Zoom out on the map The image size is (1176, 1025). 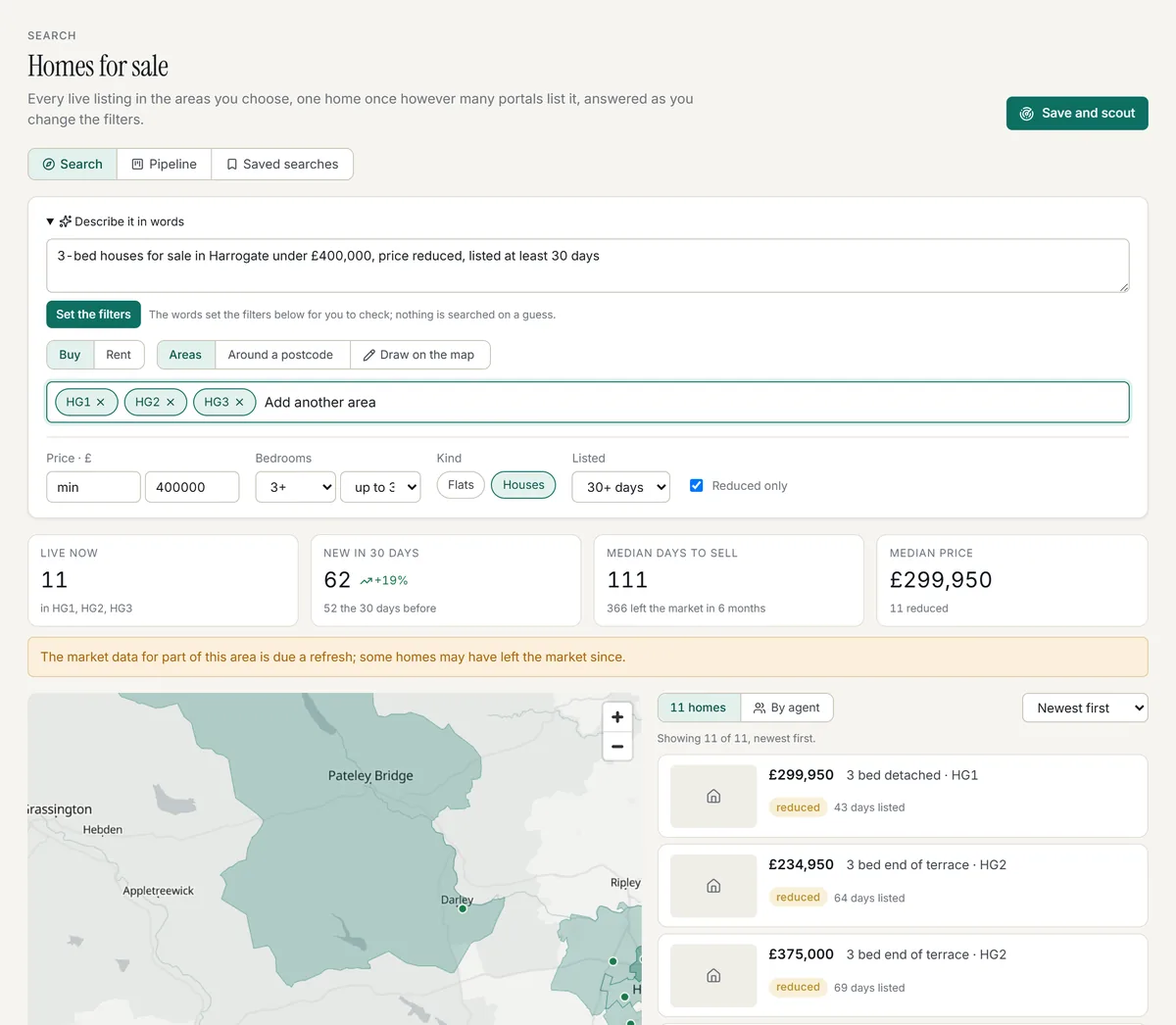[617, 747]
